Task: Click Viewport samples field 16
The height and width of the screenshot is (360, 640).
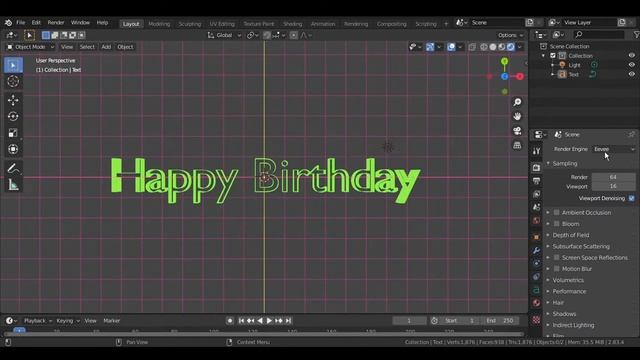Action: point(613,186)
